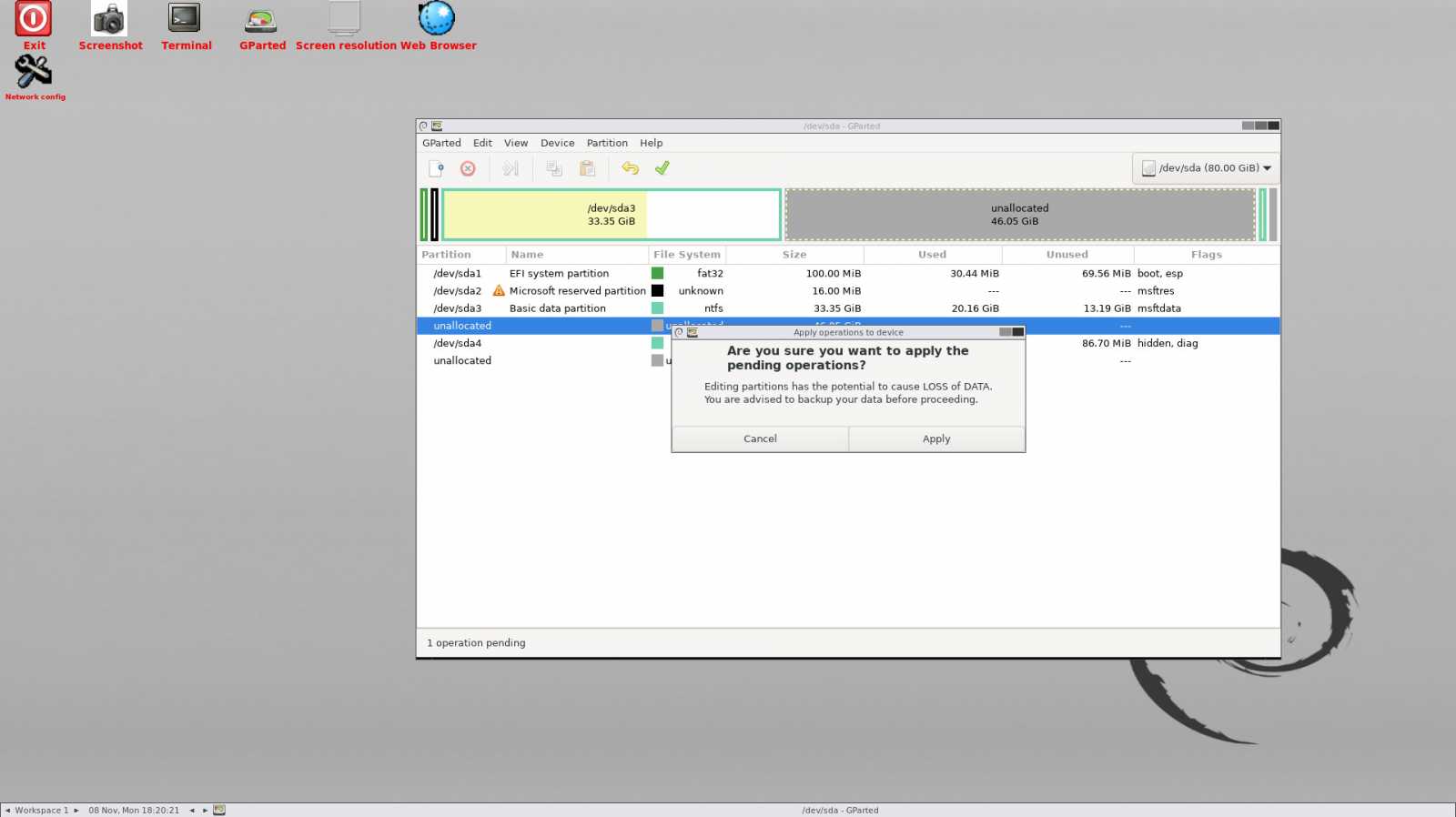Click the Used column header
Screen dimensions: 1456x817
[933, 255]
